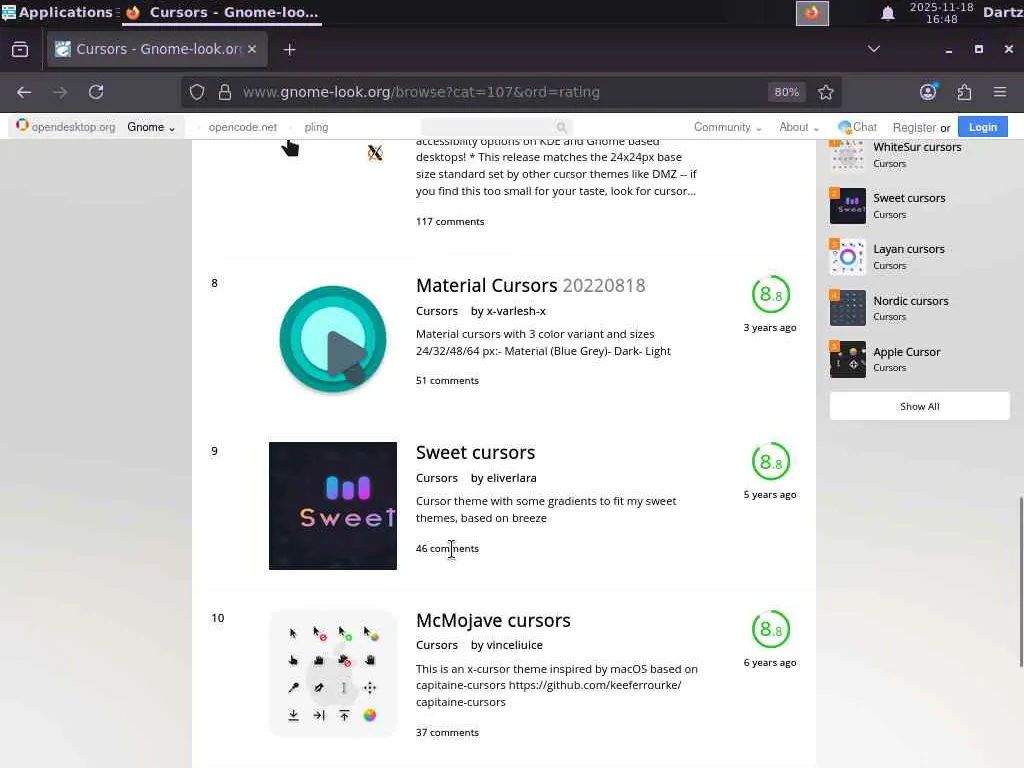
Task: Open author vinceliuice profile
Action: 515,645
